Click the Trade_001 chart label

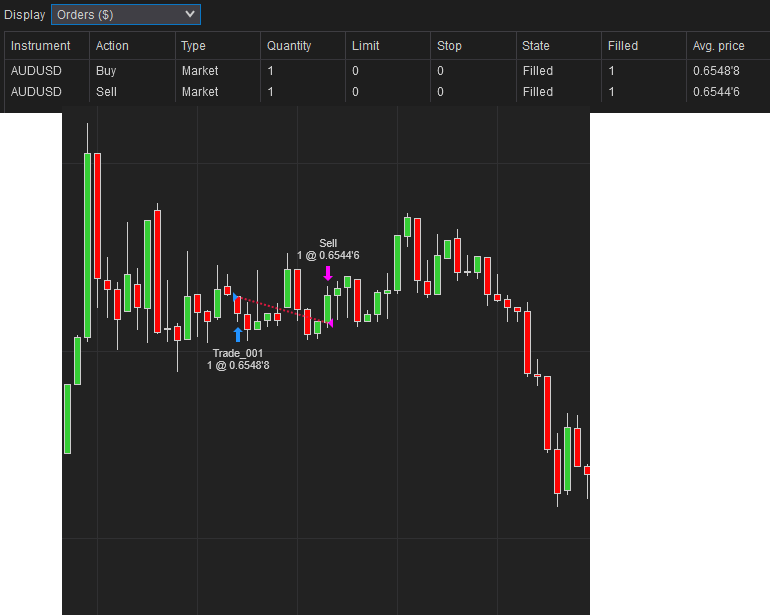click(238, 353)
